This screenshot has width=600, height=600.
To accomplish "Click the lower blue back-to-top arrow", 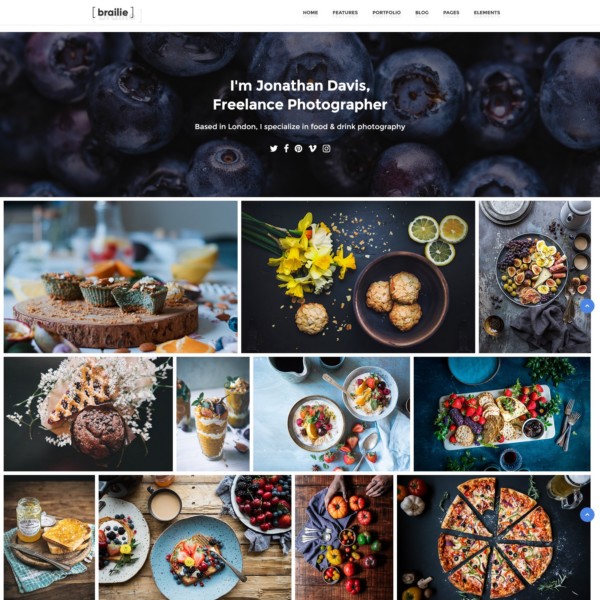I will pyautogui.click(x=587, y=515).
